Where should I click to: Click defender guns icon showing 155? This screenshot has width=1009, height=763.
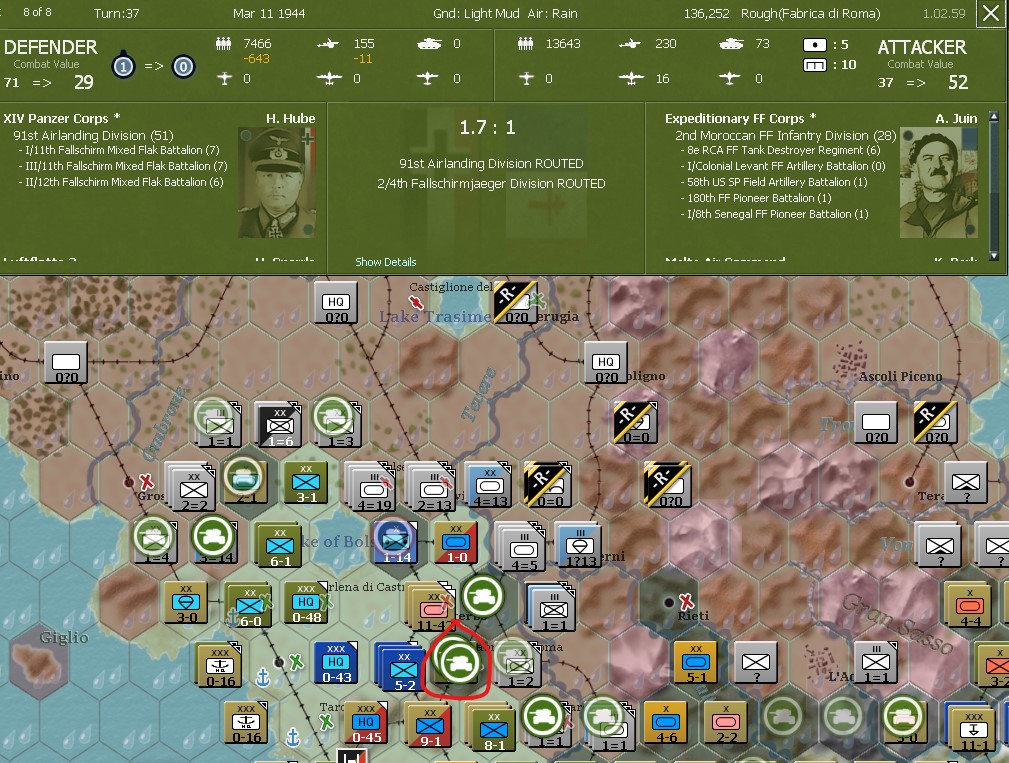tap(328, 44)
